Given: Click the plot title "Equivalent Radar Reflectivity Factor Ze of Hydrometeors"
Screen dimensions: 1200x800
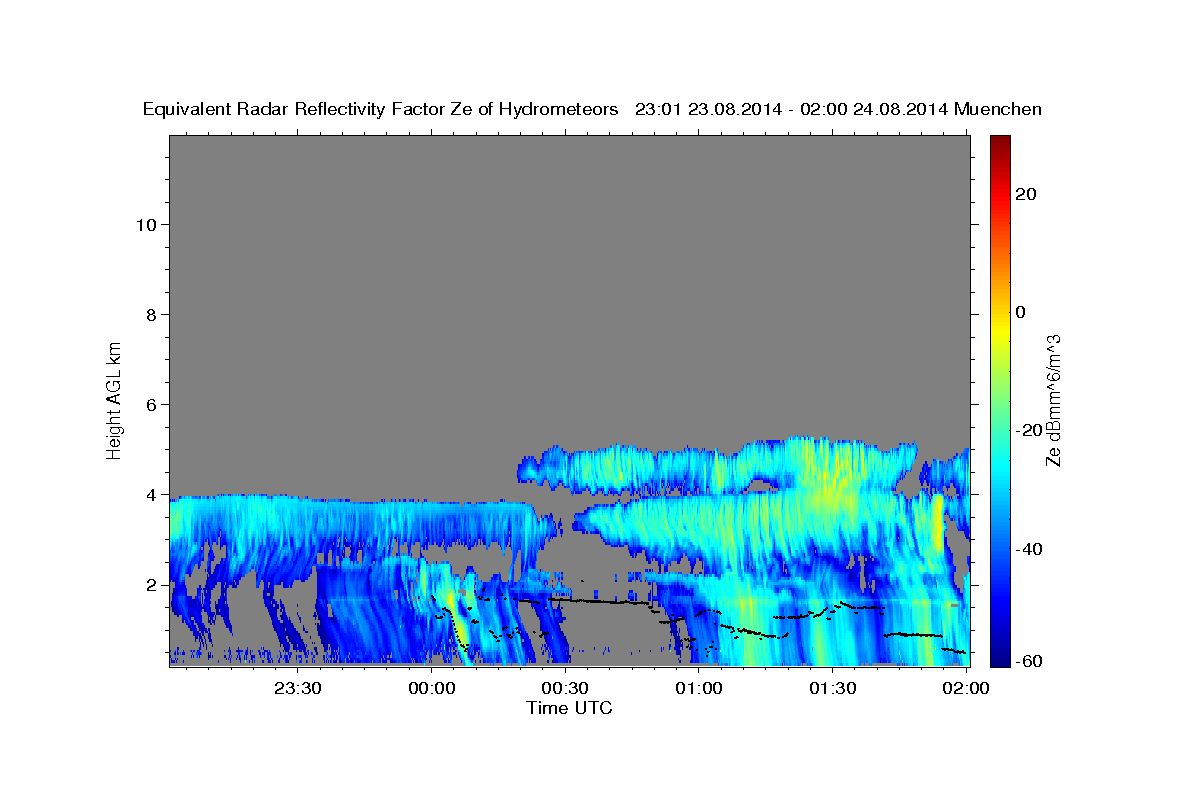Looking at the screenshot, I should (x=381, y=109).
